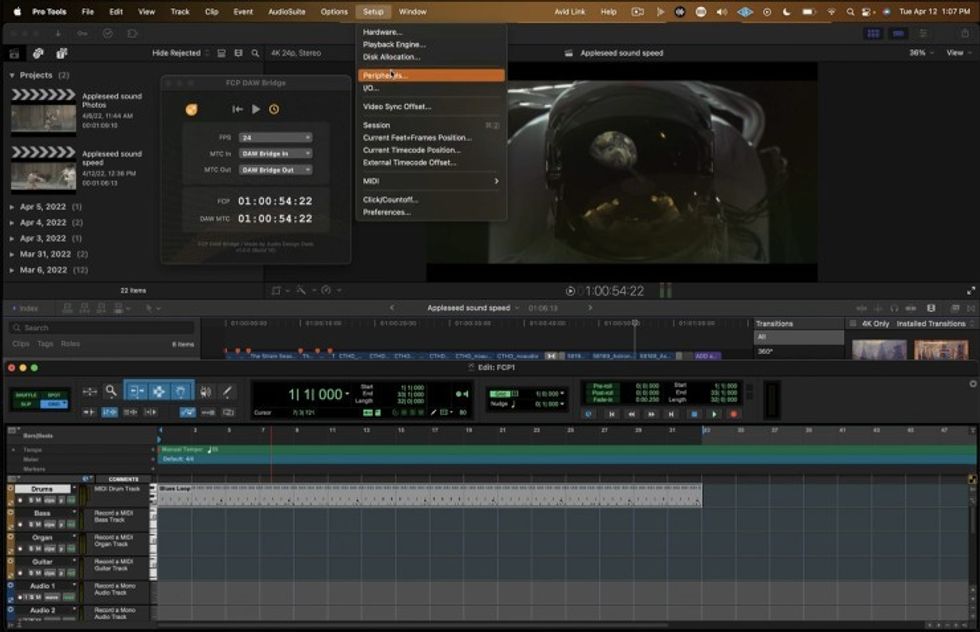
Task: Select Slip edit mode in Pro Tools
Action: pos(26,404)
